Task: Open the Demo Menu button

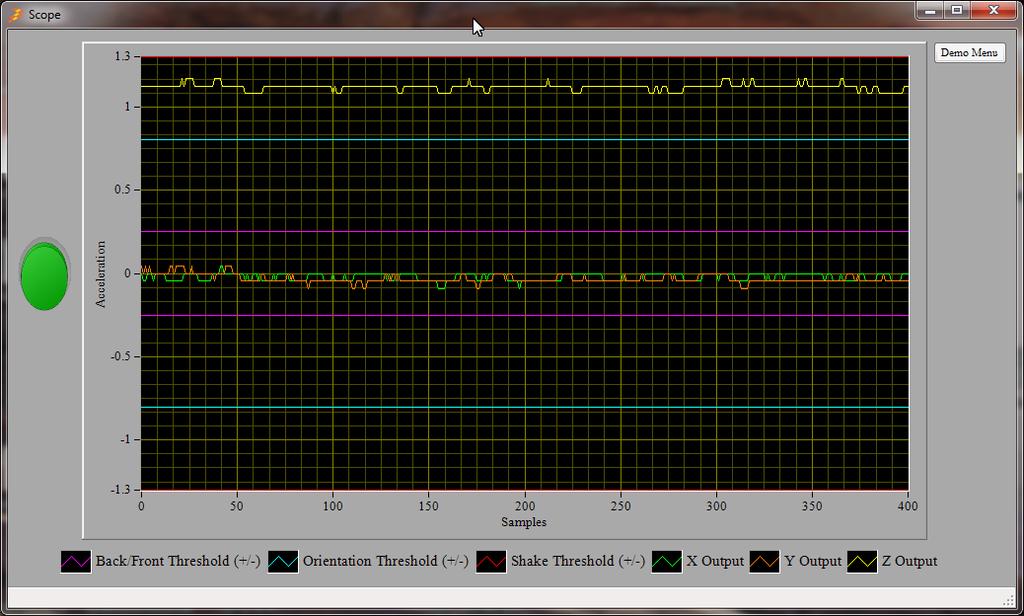Action: [x=969, y=53]
